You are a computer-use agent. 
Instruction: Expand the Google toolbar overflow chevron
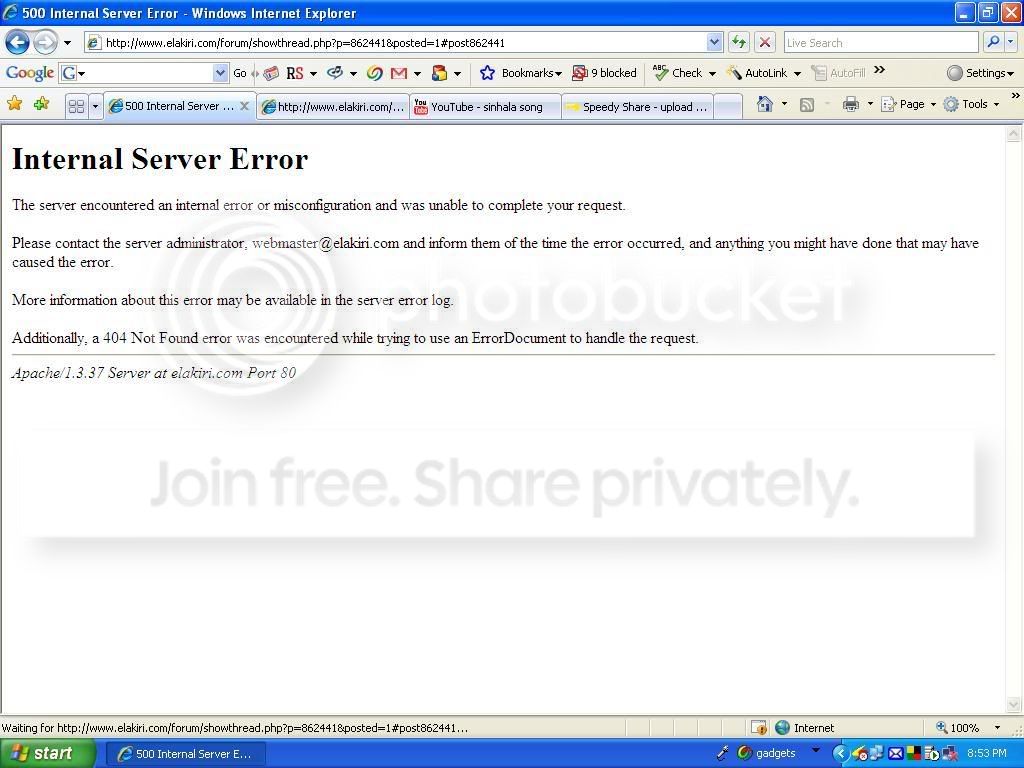coord(879,70)
